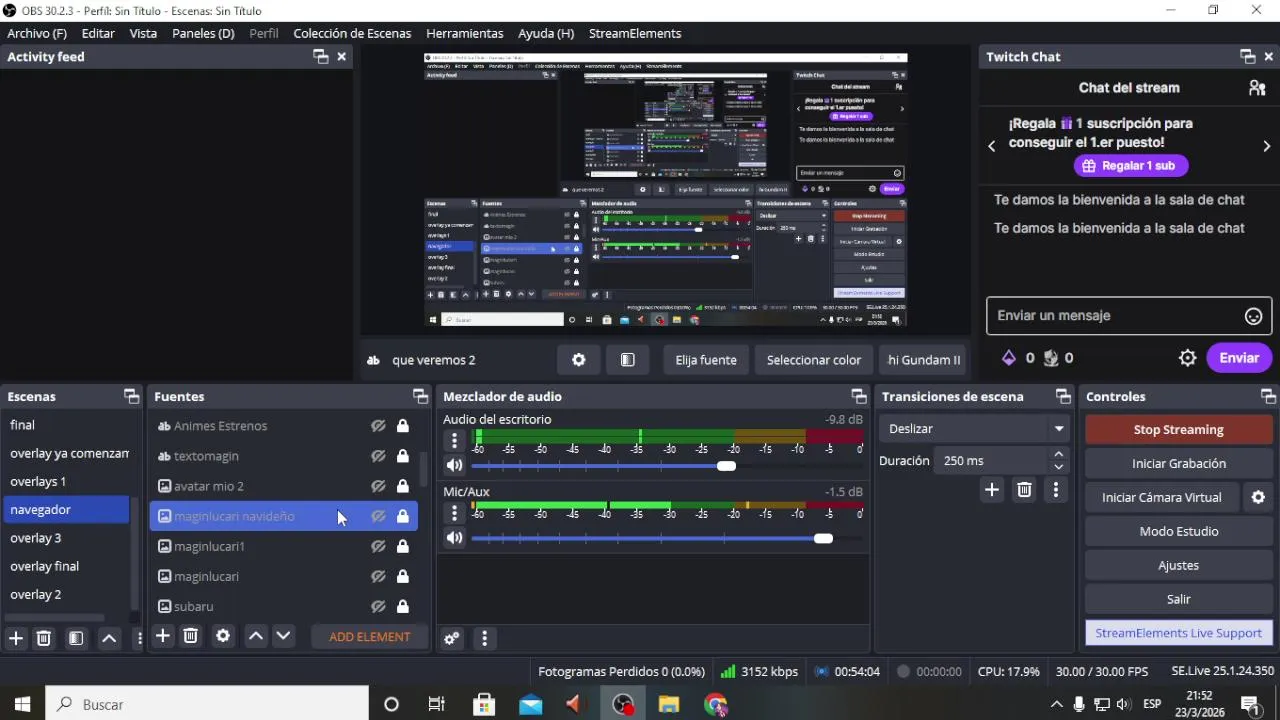Viewport: 1280px width, 720px height.
Task: Open Colección de Escenas menu
Action: tap(352, 33)
